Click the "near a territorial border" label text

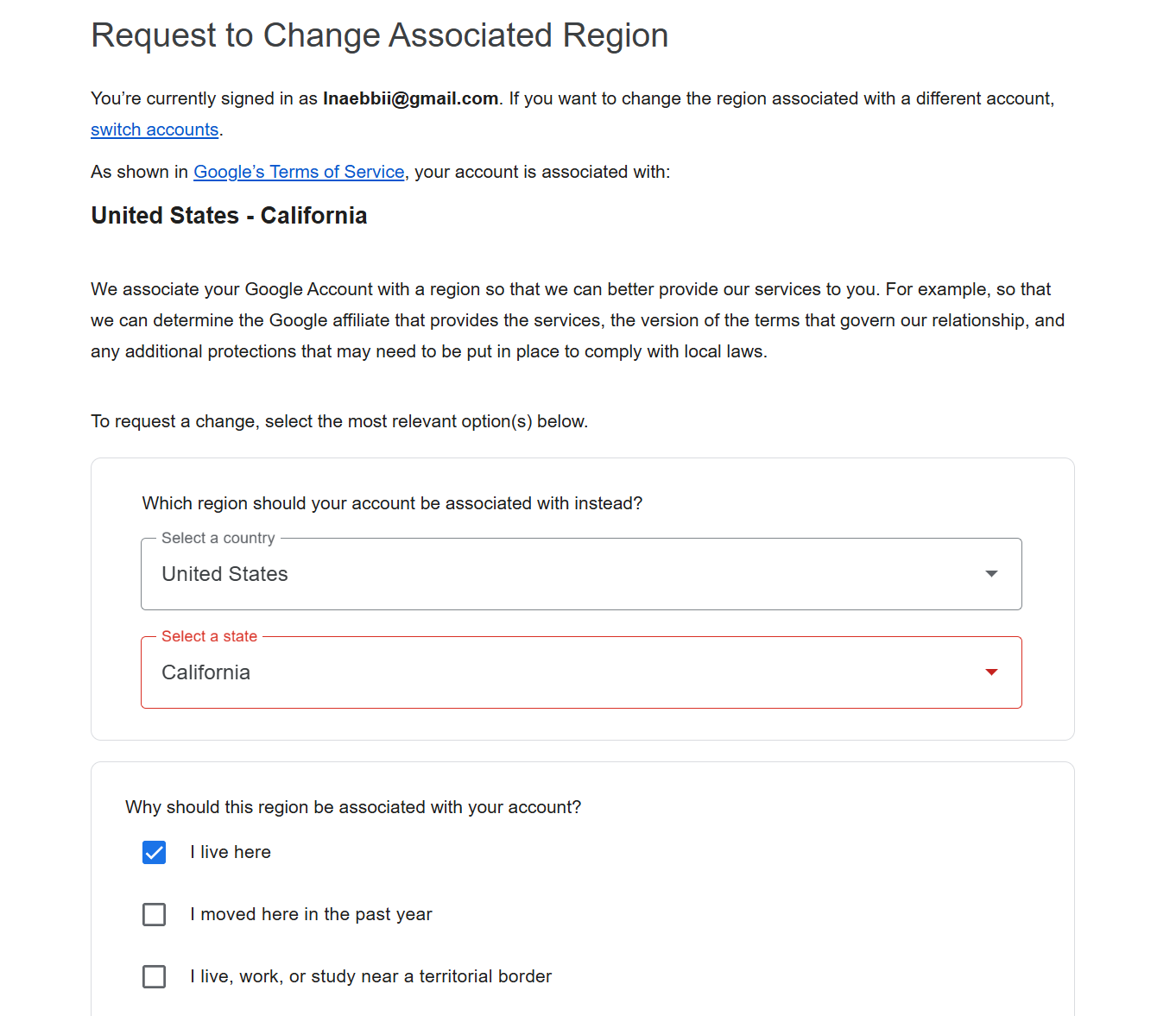point(371,976)
